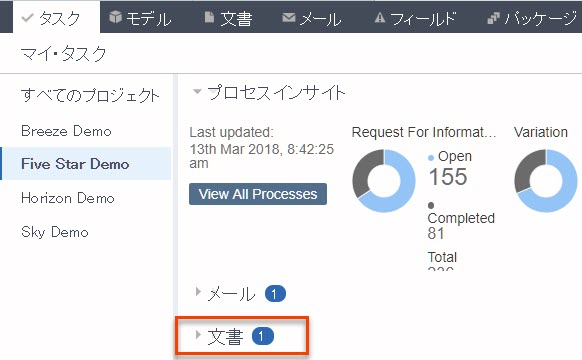The height and width of the screenshot is (360, 582).
Task: Click the 文書 count badge showing 1
Action: 262,336
